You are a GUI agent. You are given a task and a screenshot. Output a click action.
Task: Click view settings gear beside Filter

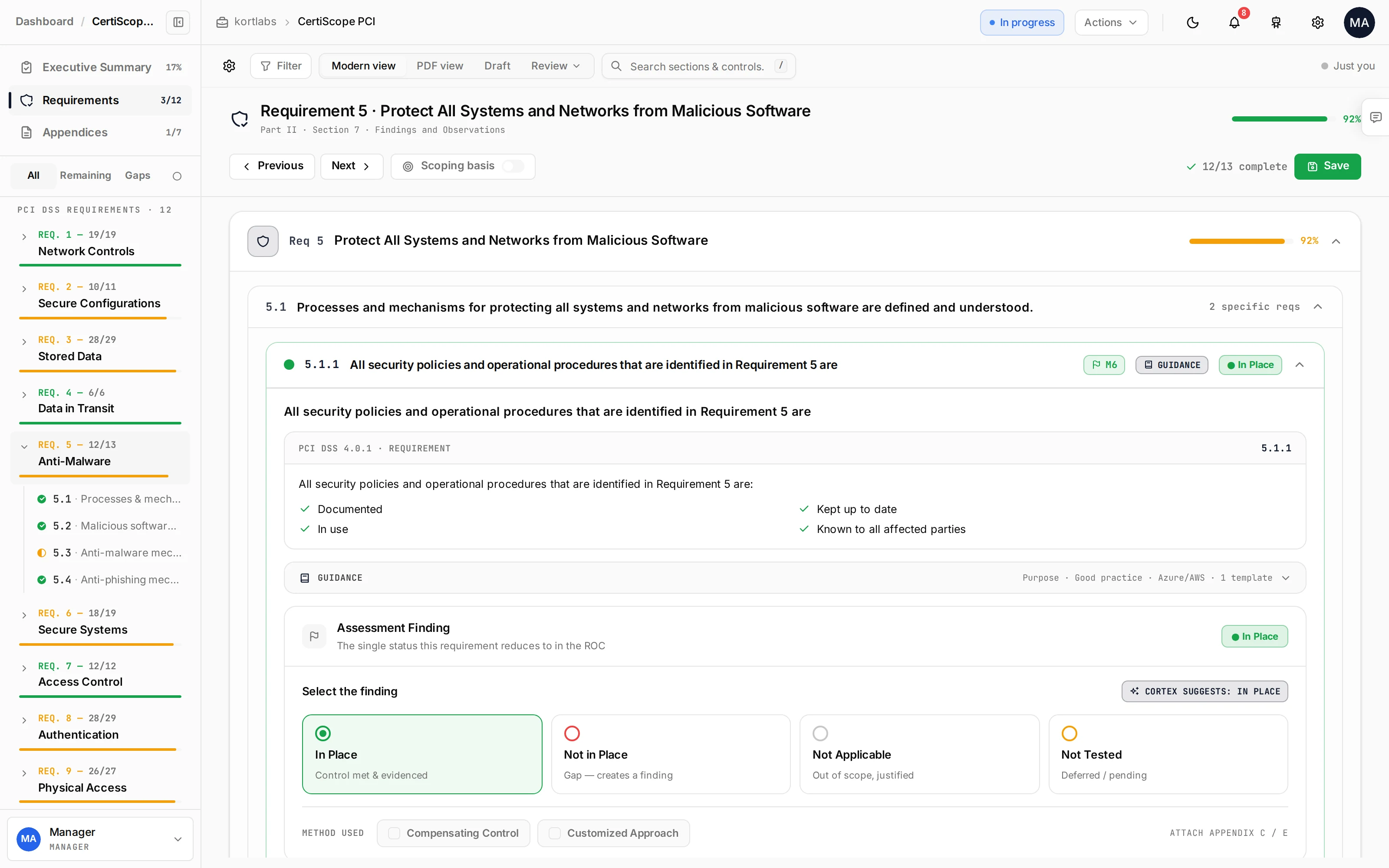click(229, 66)
